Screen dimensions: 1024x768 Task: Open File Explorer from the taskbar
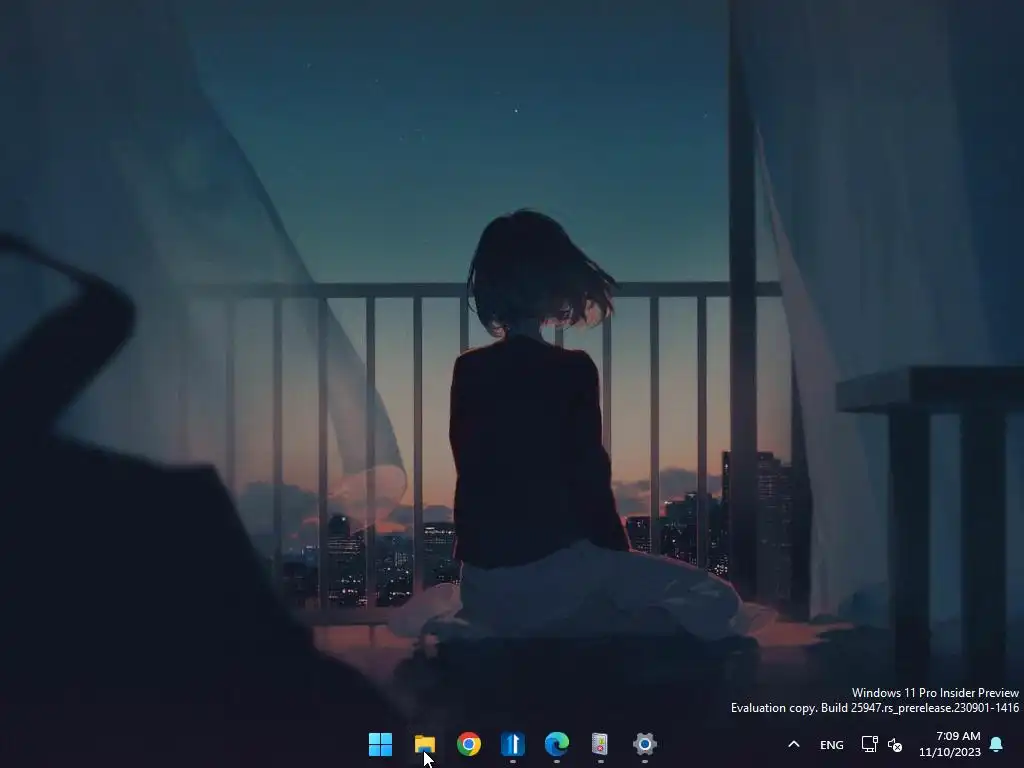click(424, 744)
